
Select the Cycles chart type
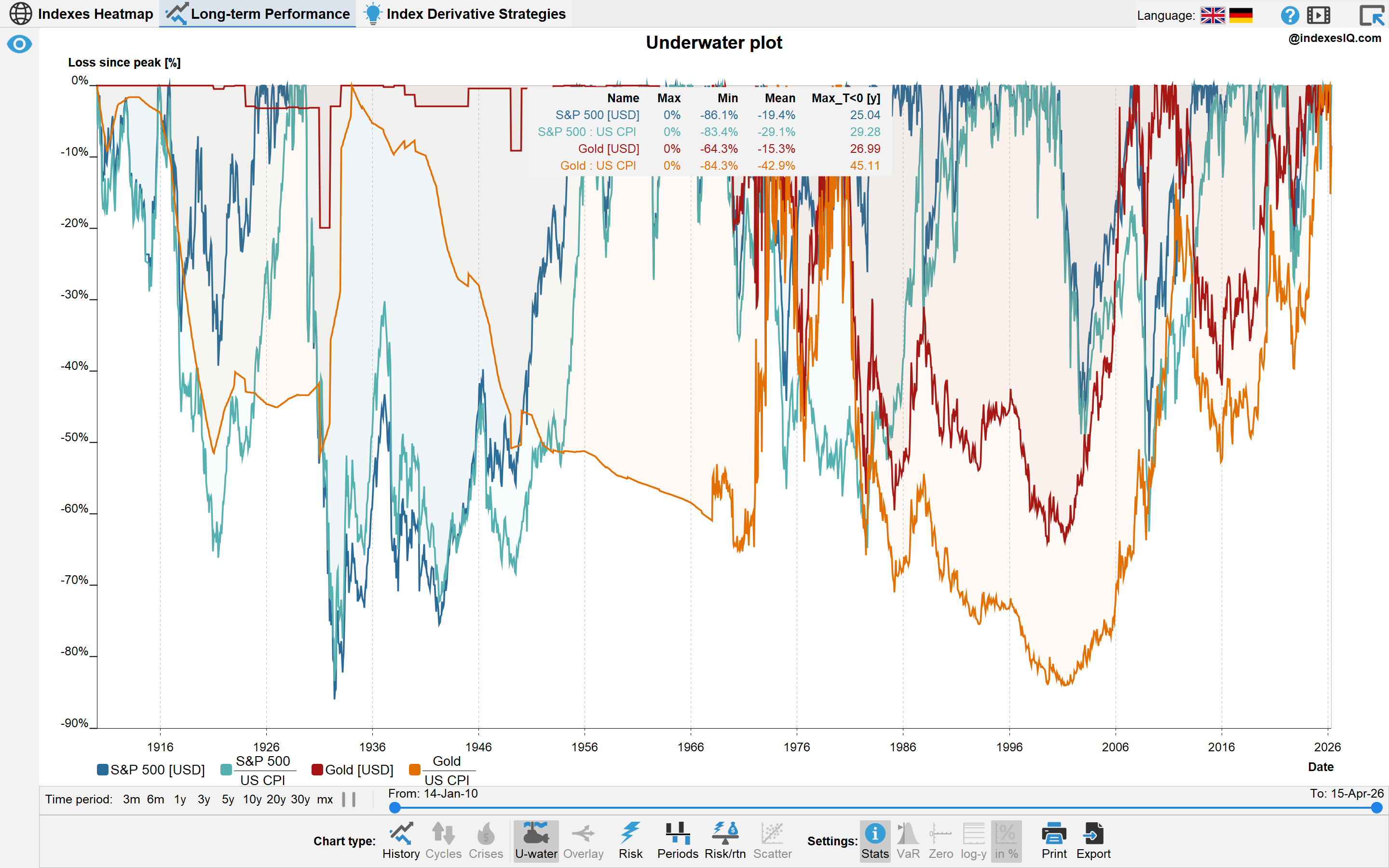(443, 841)
